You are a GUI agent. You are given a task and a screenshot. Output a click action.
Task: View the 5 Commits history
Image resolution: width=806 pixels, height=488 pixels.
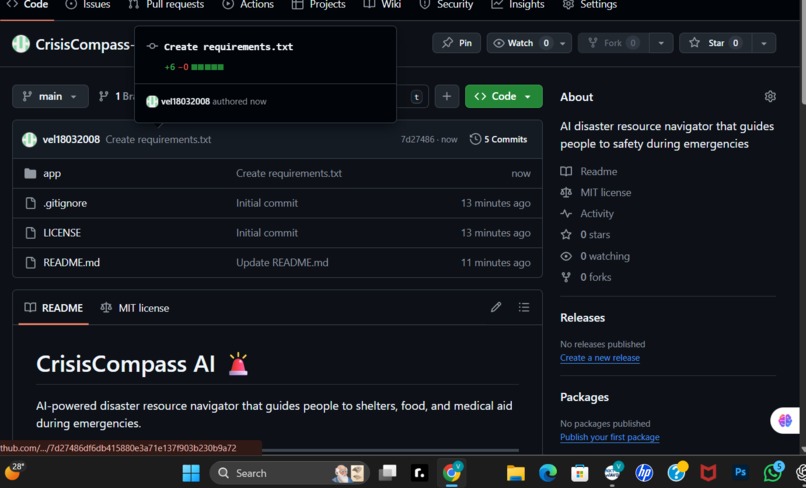point(498,139)
